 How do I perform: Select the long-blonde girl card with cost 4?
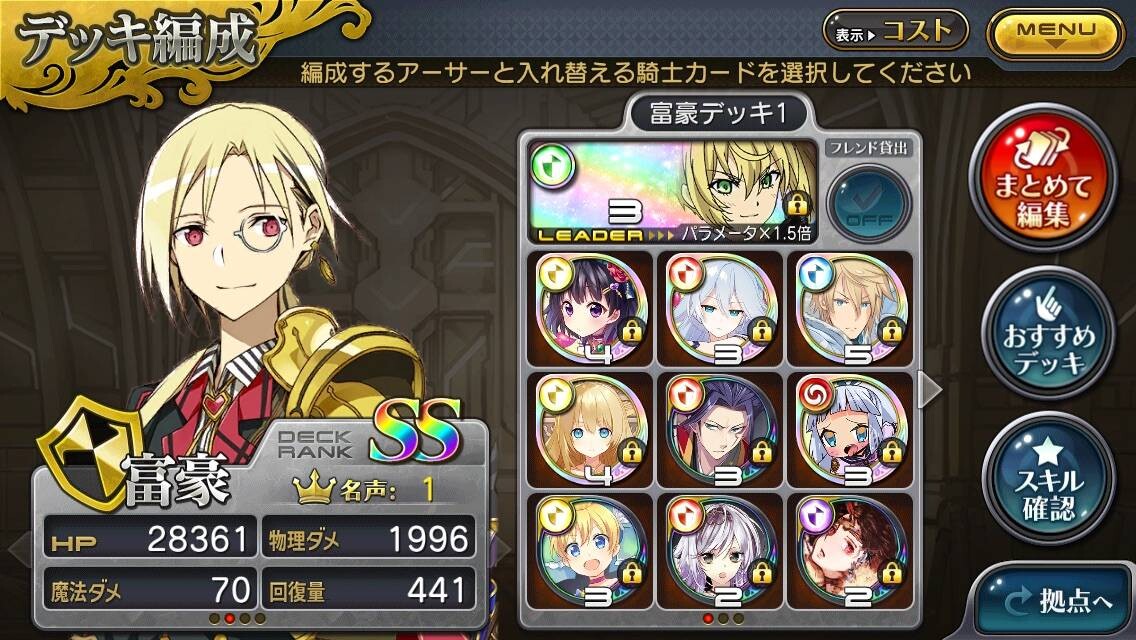(590, 430)
